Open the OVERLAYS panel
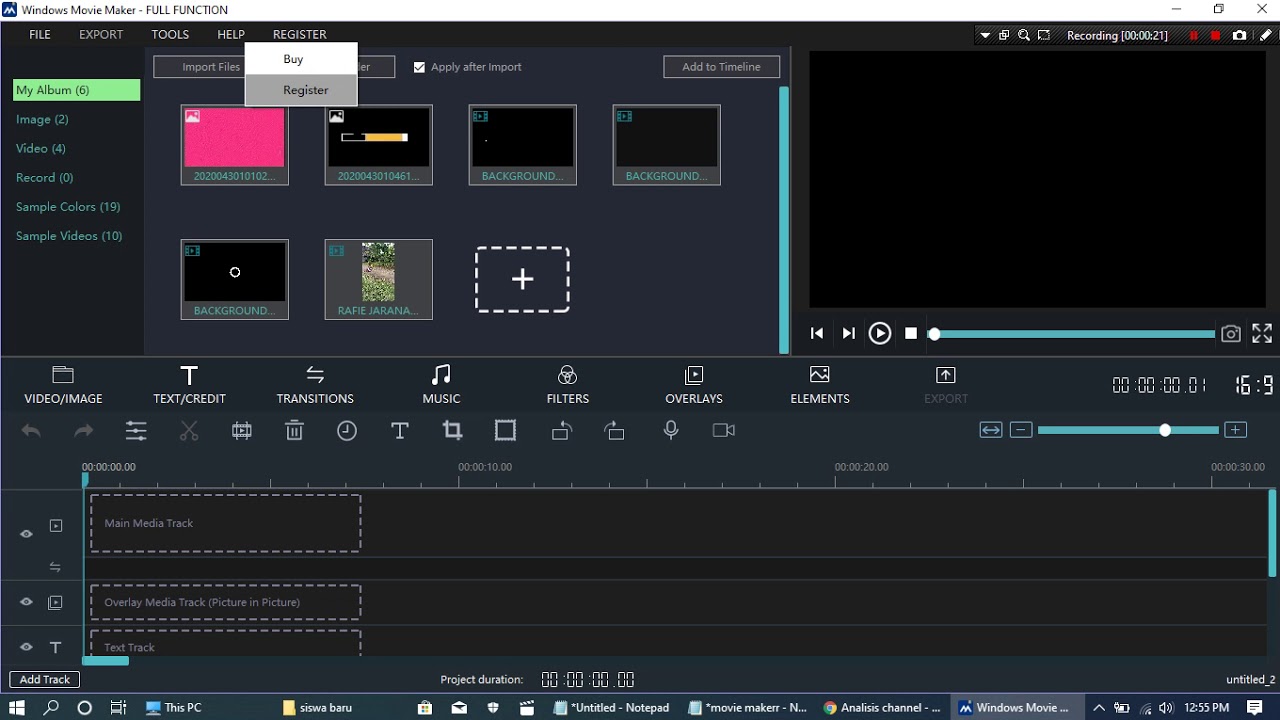1280x720 pixels. coord(694,385)
